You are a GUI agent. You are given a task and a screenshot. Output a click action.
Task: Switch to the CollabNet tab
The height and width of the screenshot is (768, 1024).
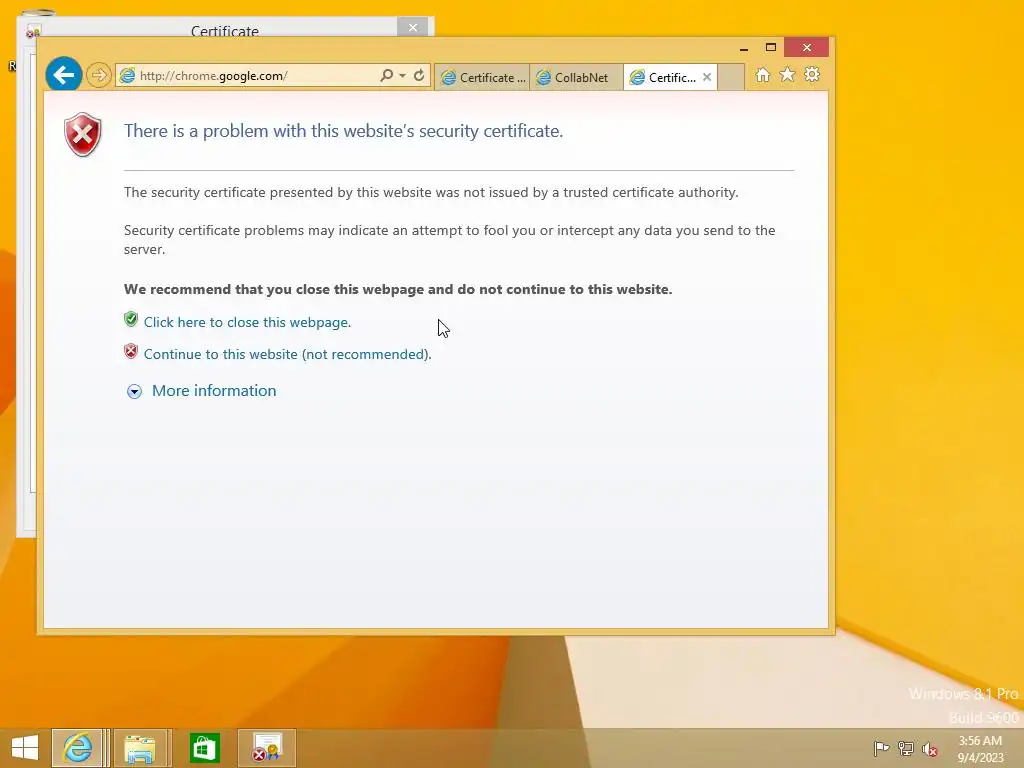pos(576,77)
